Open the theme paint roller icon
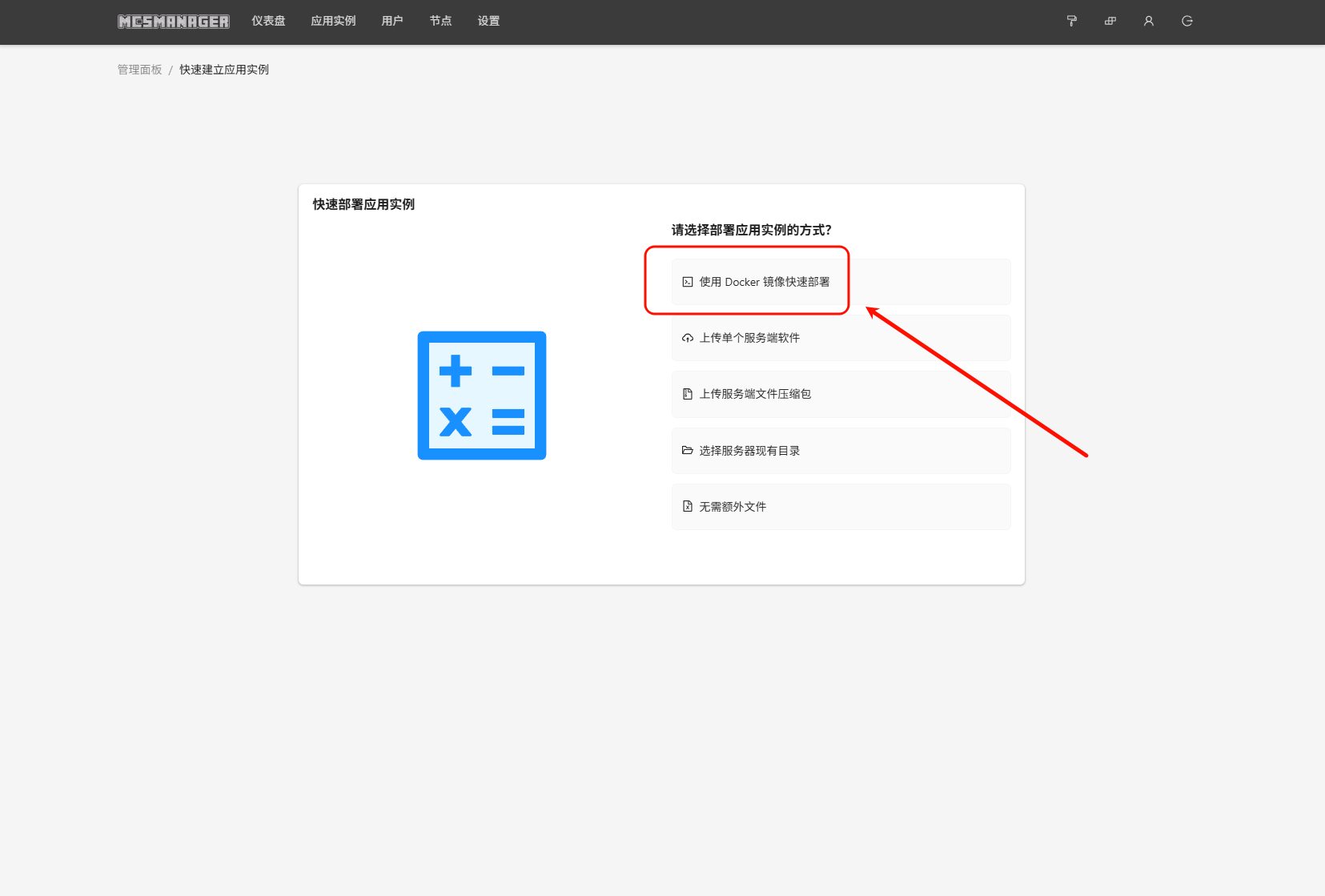The height and width of the screenshot is (896, 1325). [1071, 21]
